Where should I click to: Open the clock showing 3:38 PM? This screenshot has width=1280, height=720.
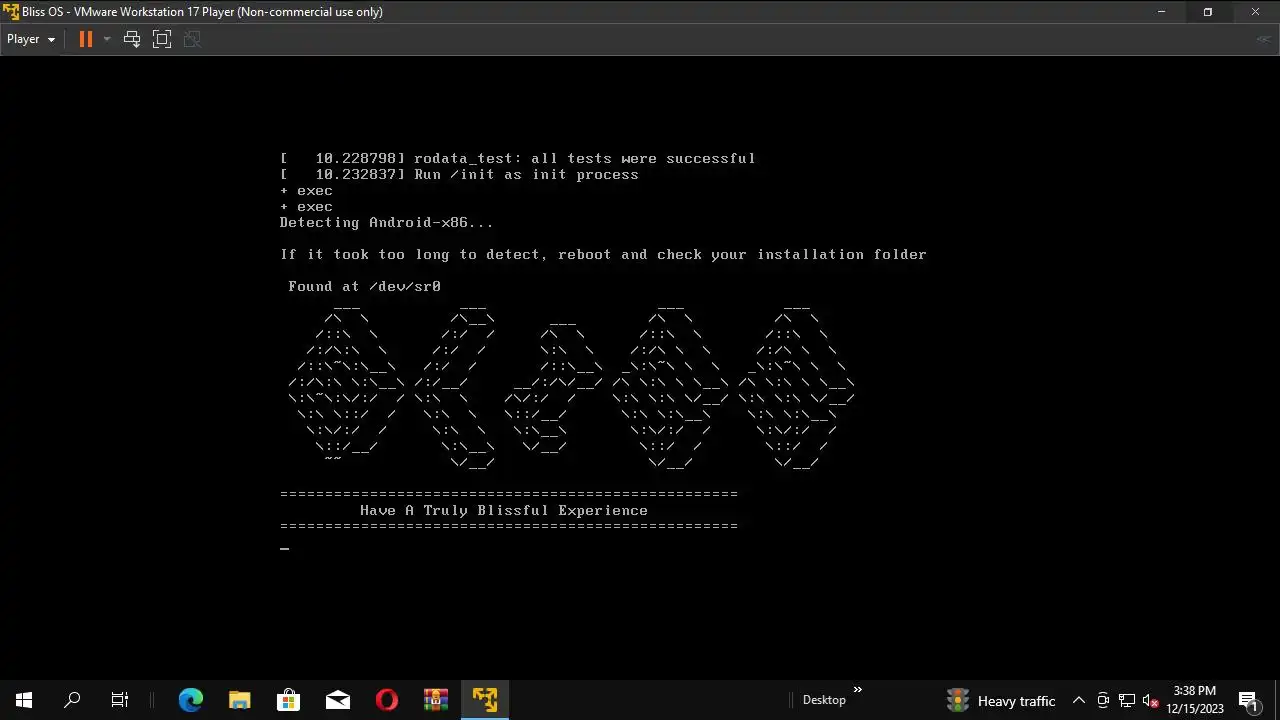tap(1195, 700)
